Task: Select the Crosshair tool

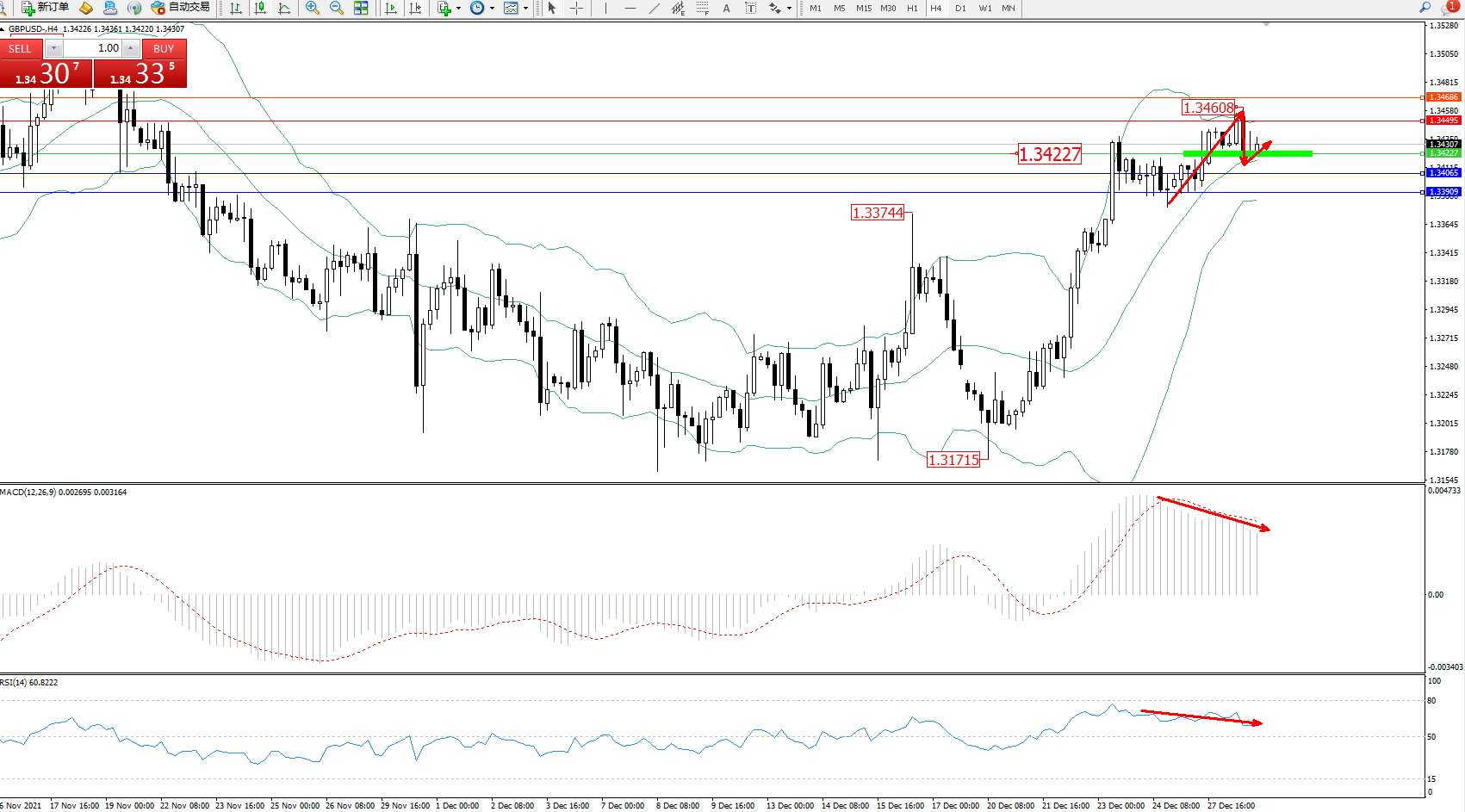Action: click(x=577, y=8)
